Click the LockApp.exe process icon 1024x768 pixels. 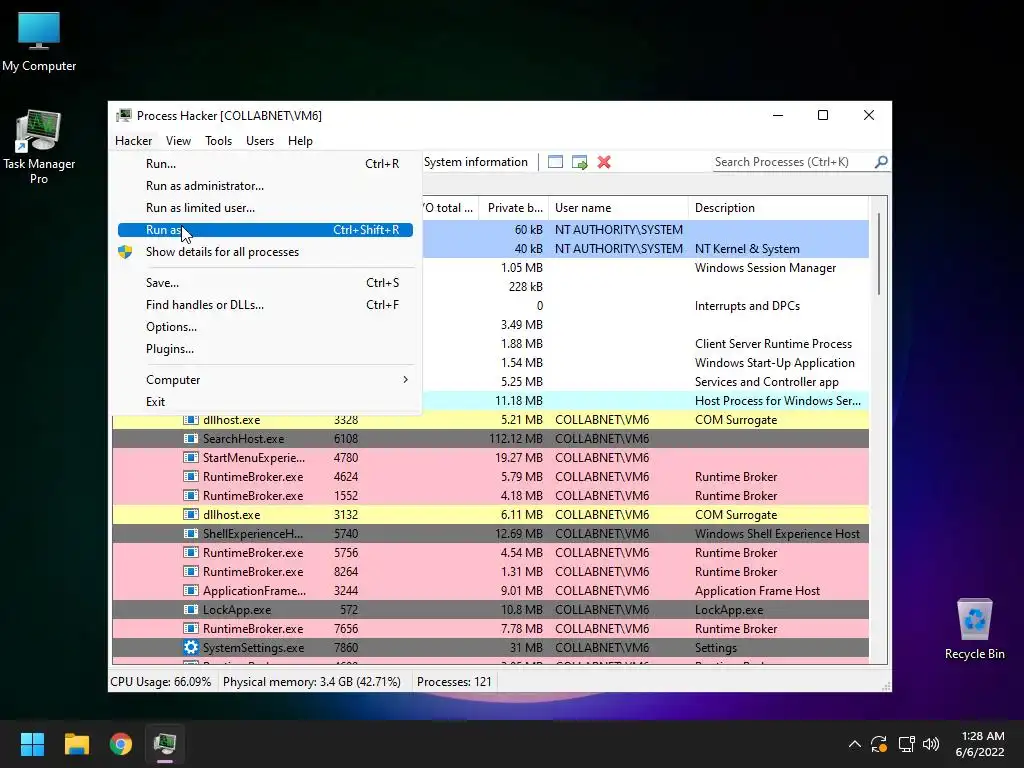(191, 610)
